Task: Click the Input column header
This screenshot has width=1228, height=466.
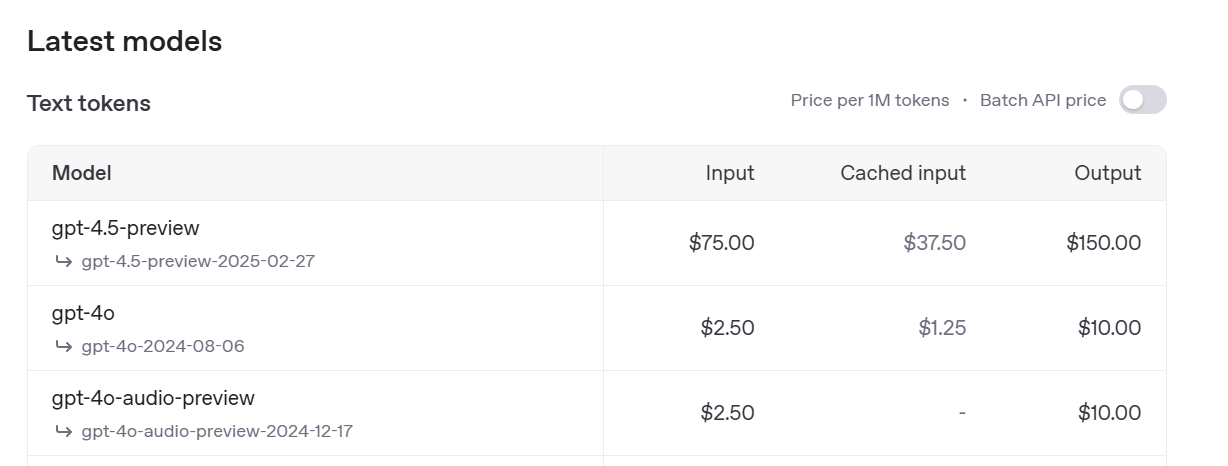Action: (730, 173)
